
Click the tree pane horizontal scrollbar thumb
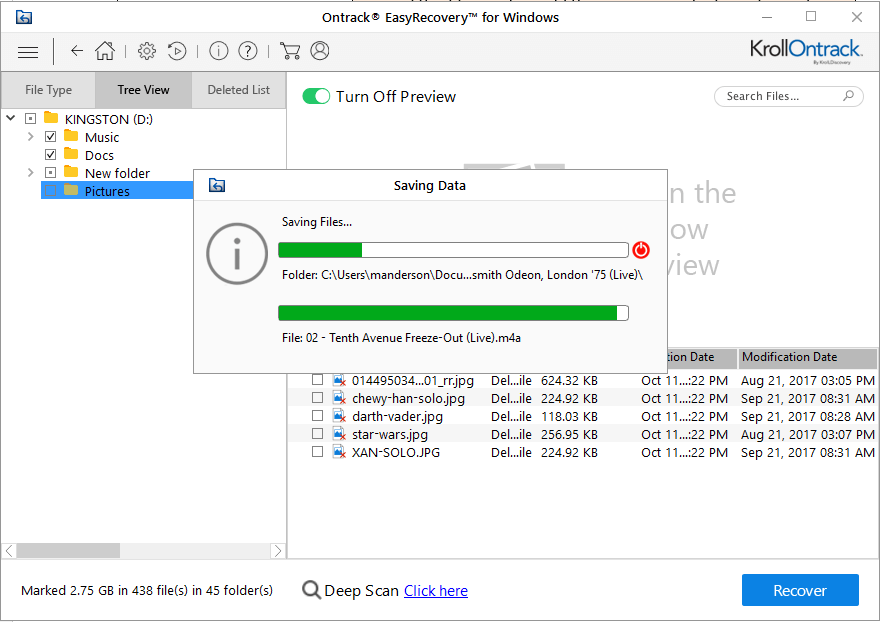(x=68, y=551)
